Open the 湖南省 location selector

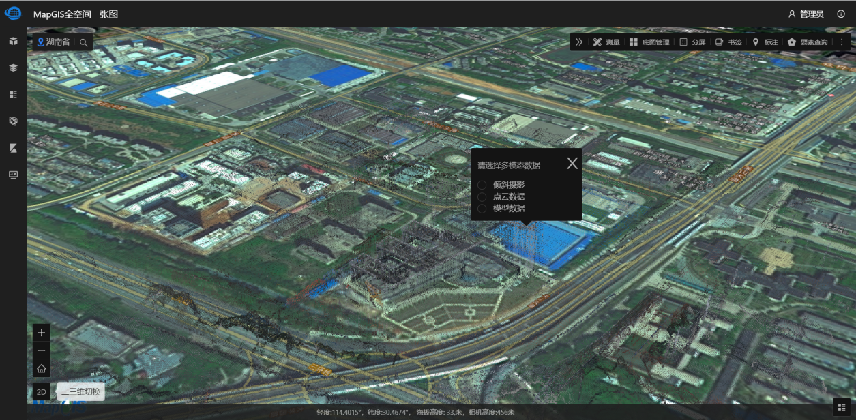[x=55, y=43]
